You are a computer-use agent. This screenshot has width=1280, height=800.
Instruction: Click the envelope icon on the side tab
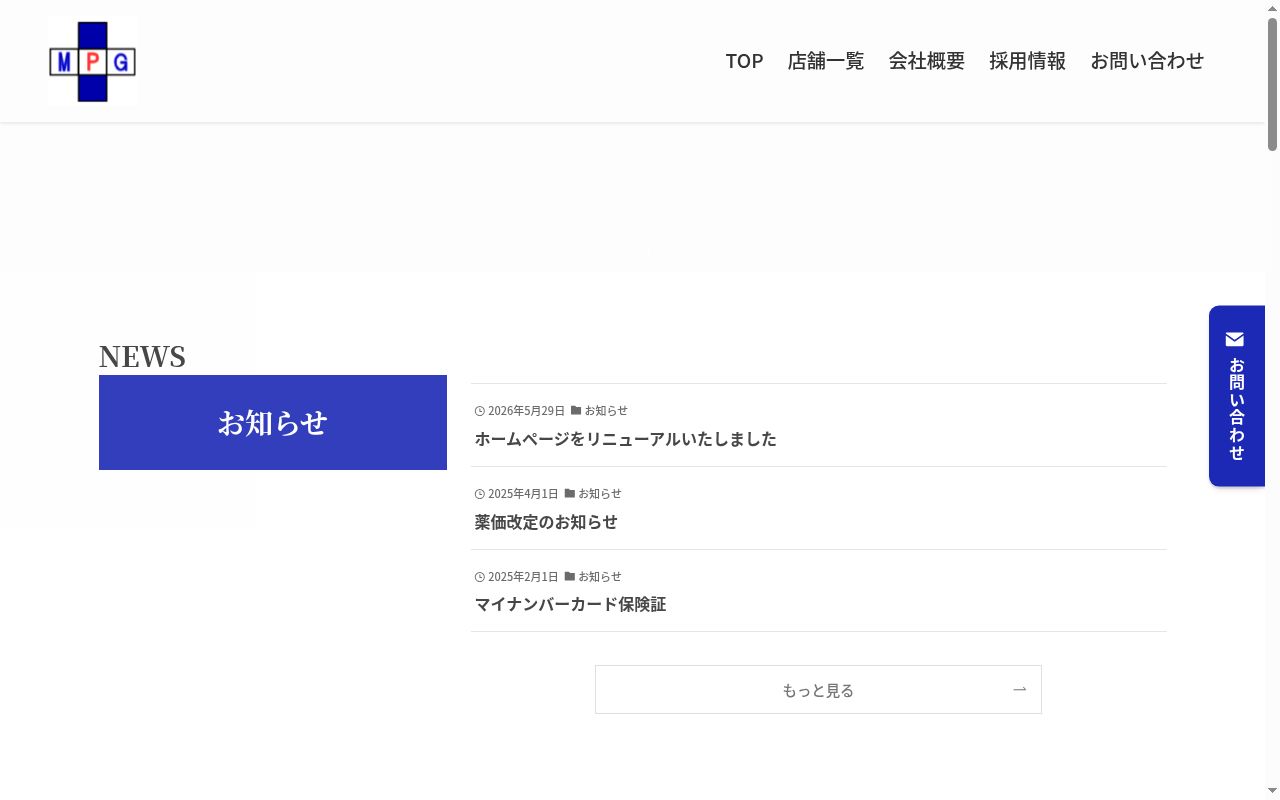(1235, 339)
